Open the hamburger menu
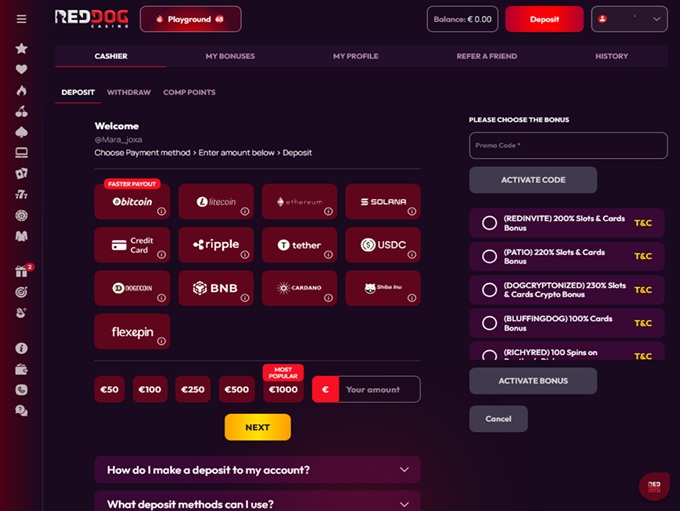 [x=21, y=19]
